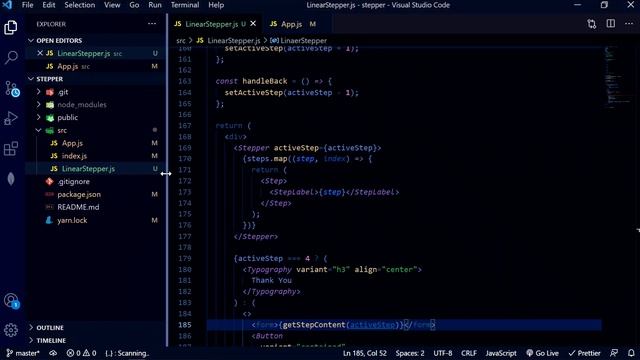Open the Accounts menu icon
The image size is (640, 360).
click(11, 301)
